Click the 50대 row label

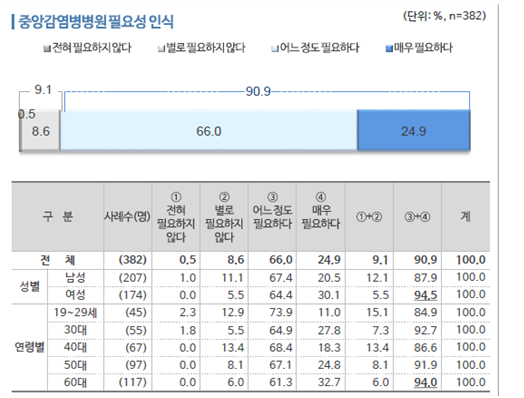pyautogui.click(x=75, y=365)
